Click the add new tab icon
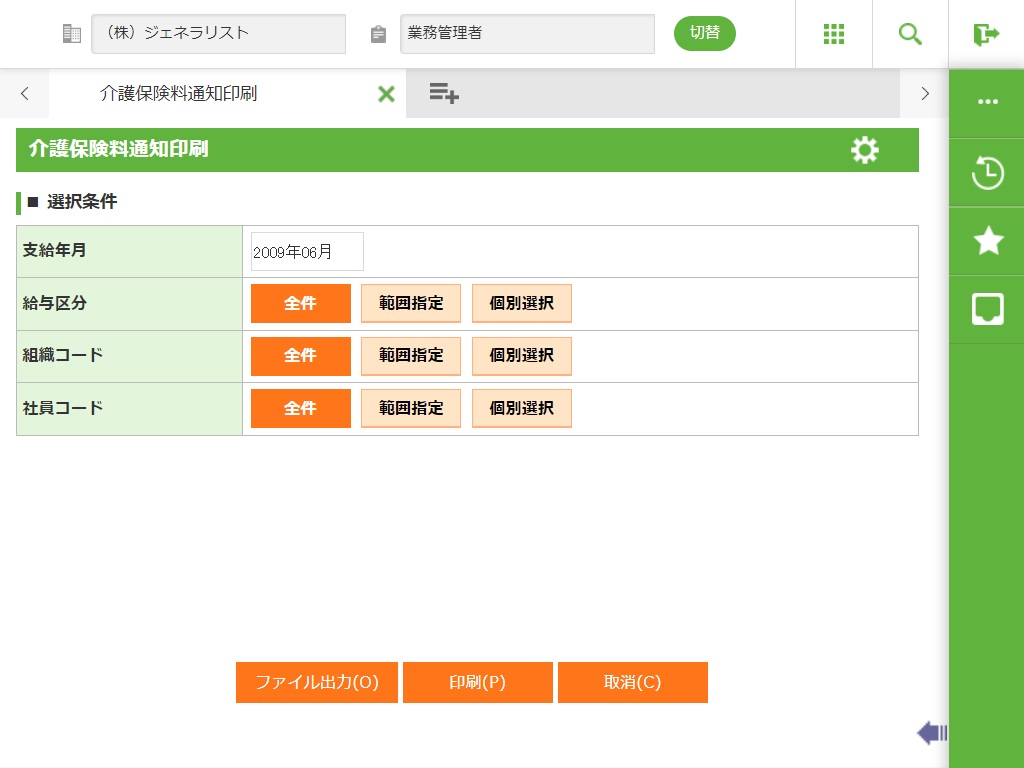Image resolution: width=1024 pixels, height=768 pixels. tap(444, 94)
